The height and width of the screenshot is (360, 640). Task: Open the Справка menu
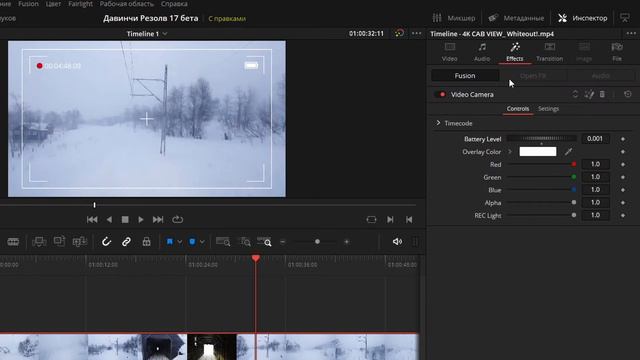coord(174,4)
